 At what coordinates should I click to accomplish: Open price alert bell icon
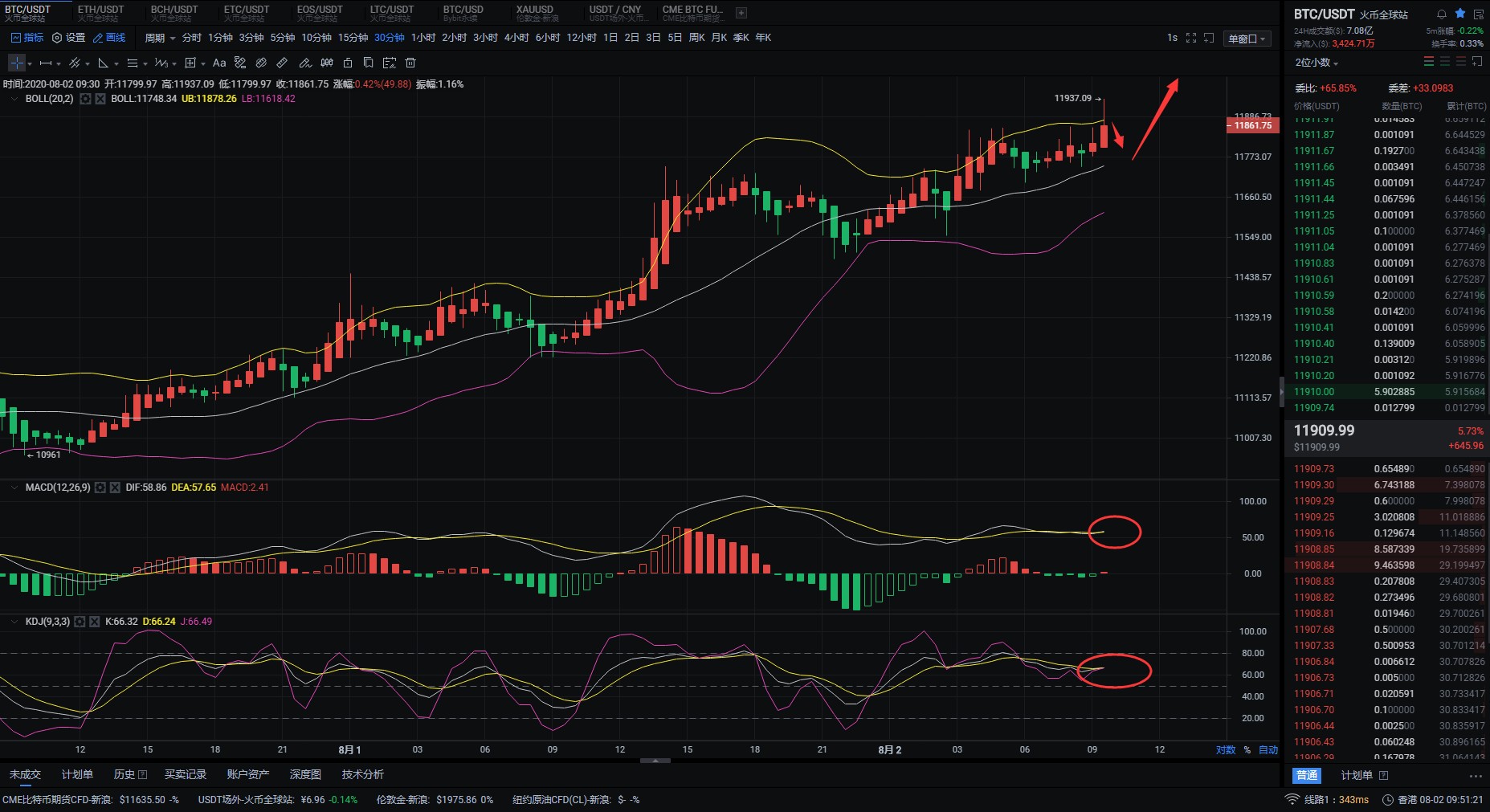pyautogui.click(x=1442, y=14)
